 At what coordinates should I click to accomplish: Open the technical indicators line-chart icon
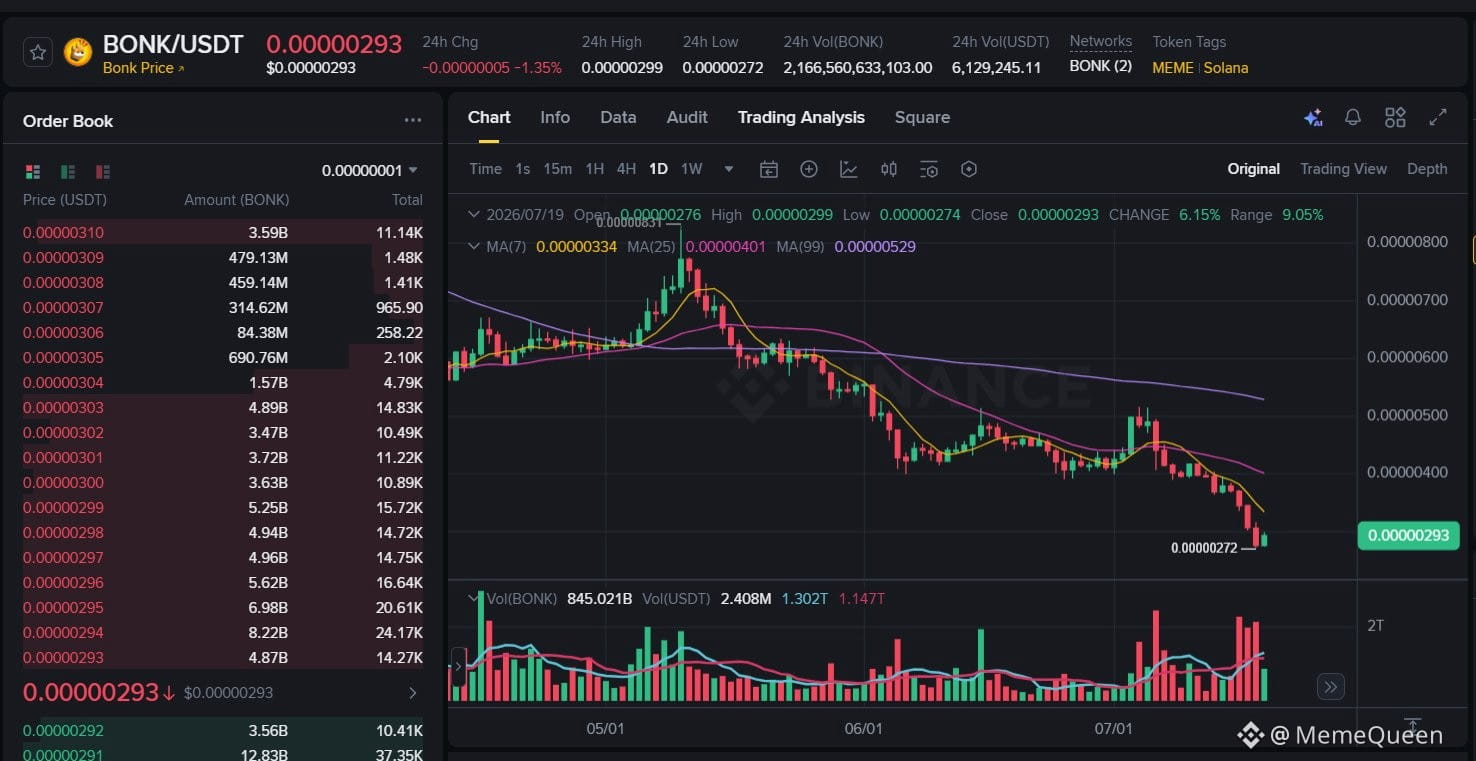pos(849,169)
